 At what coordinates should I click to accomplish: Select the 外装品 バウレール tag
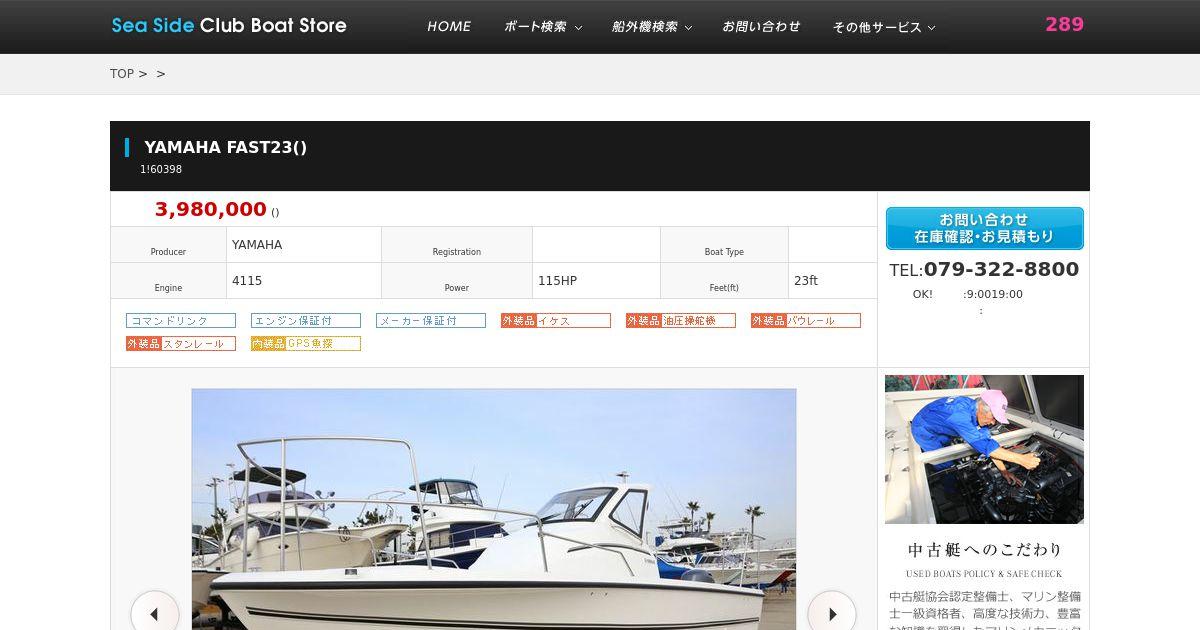tap(806, 321)
